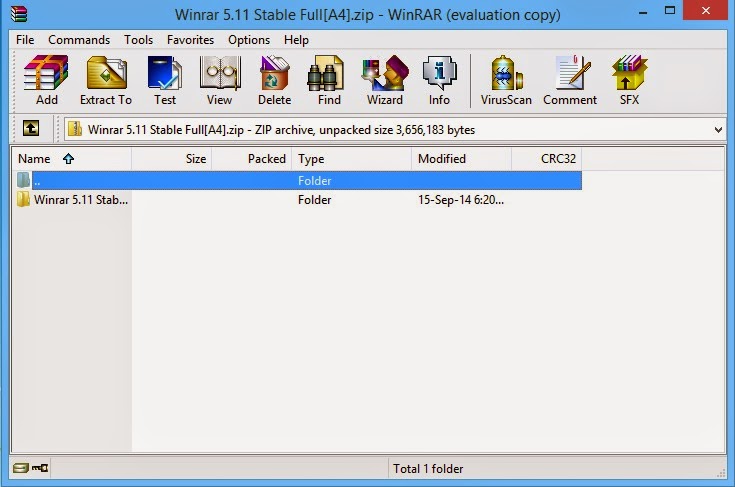Open the Favorites menu
Image resolution: width=735 pixels, height=487 pixels.
(190, 40)
